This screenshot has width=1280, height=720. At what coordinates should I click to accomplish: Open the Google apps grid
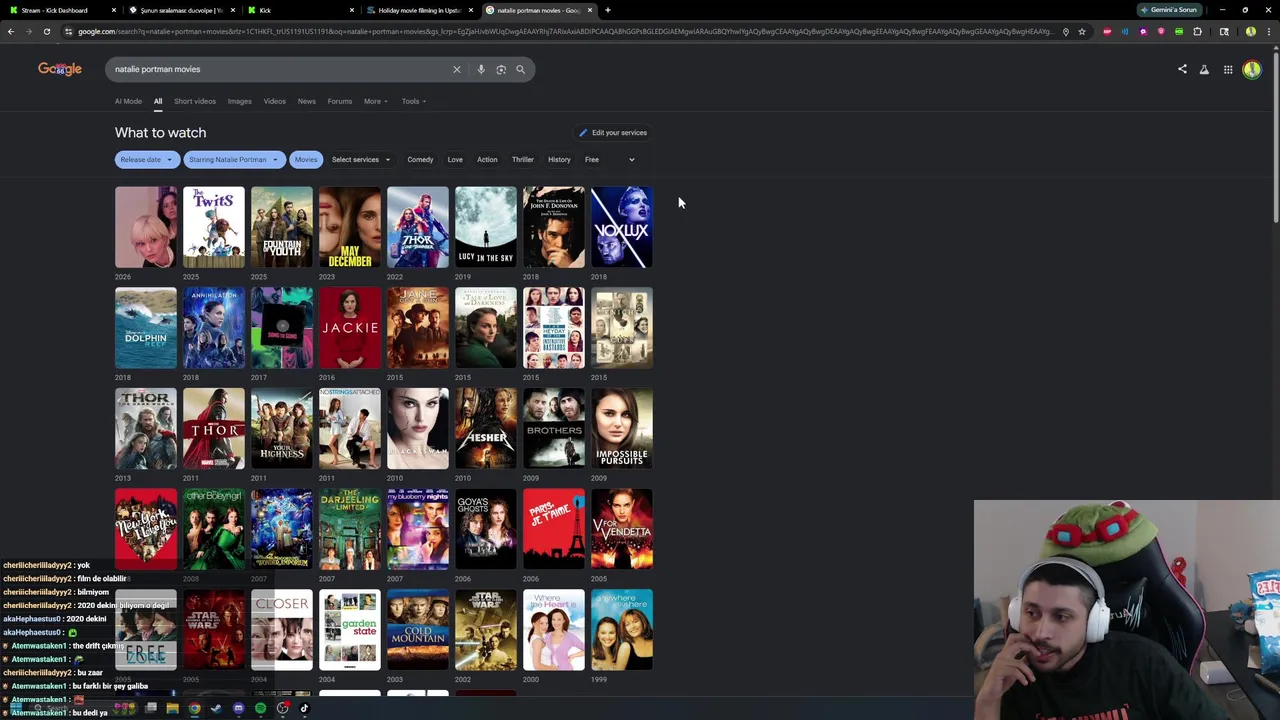1228,69
